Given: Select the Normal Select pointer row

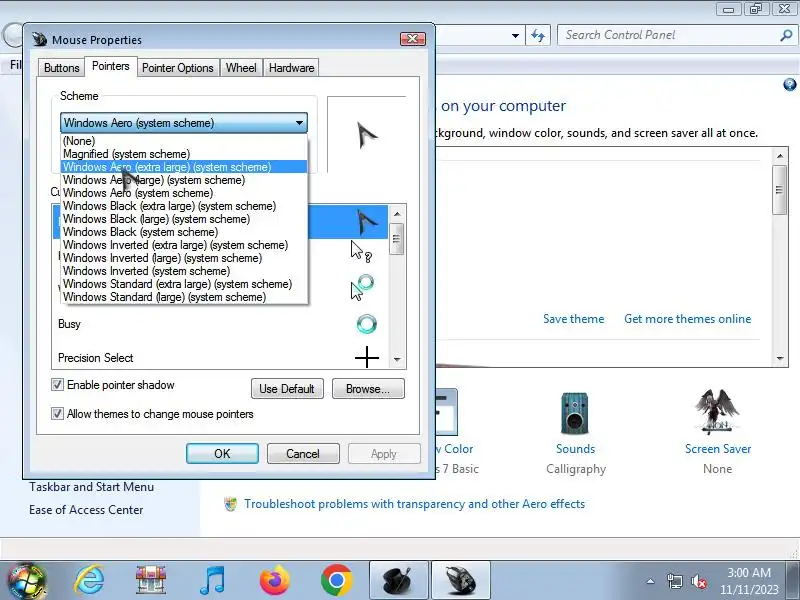Looking at the screenshot, I should point(348,222).
